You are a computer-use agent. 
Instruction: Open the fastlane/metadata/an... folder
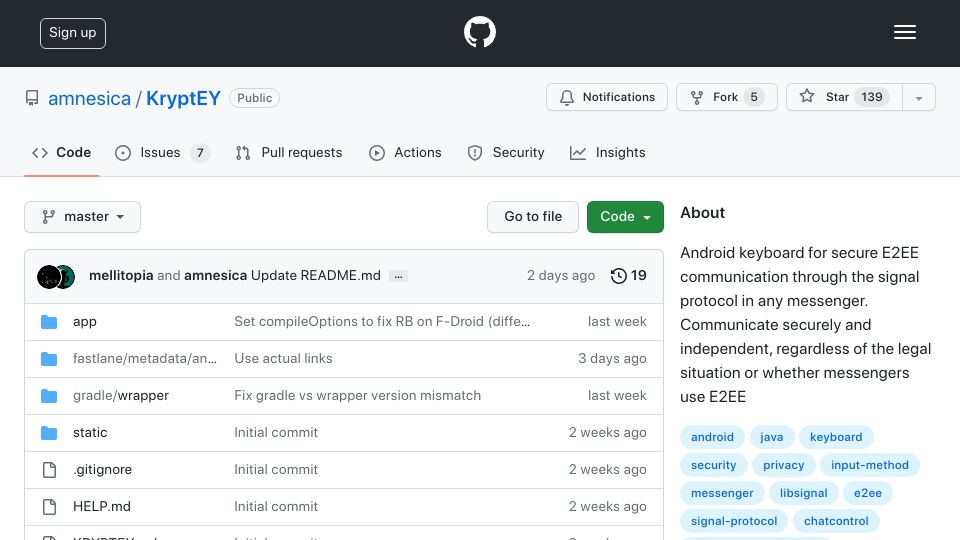pos(144,358)
